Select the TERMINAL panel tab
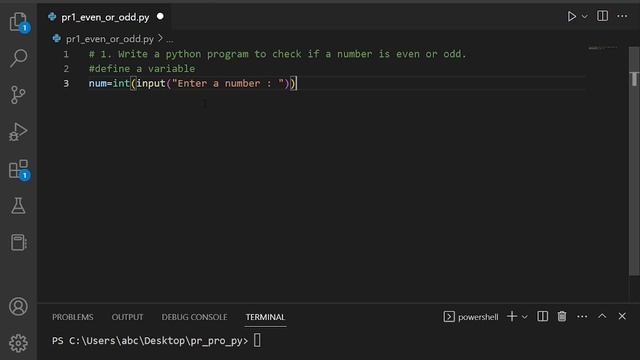Screen dimensions: 640x360 click(265, 317)
